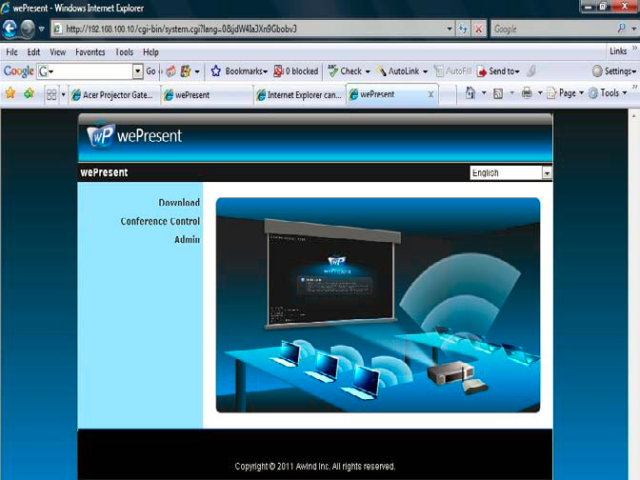
Task: Switch to Acer Projector Gate tab
Action: 114,95
